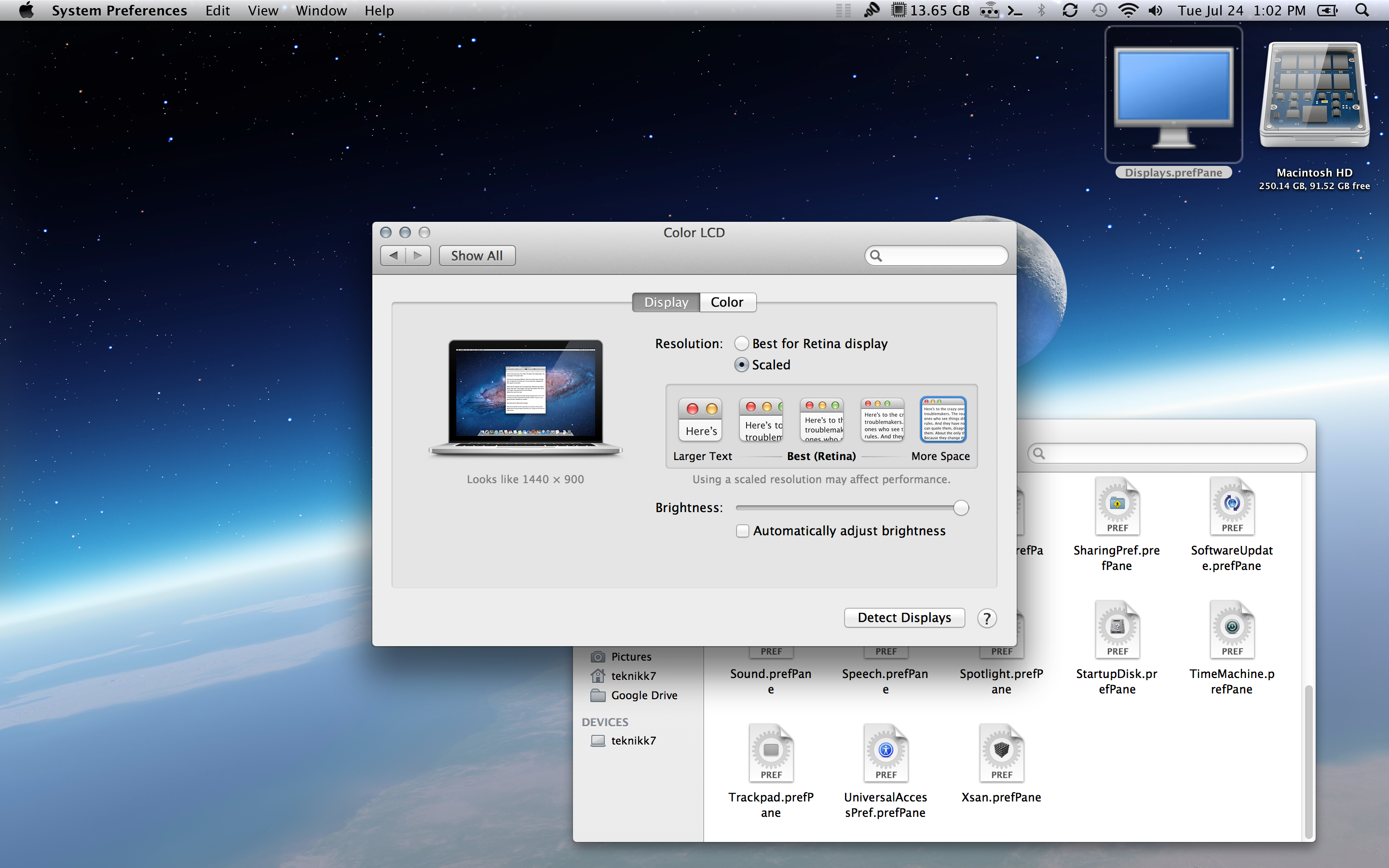Open the View menu
1389x868 pixels.
point(263,10)
